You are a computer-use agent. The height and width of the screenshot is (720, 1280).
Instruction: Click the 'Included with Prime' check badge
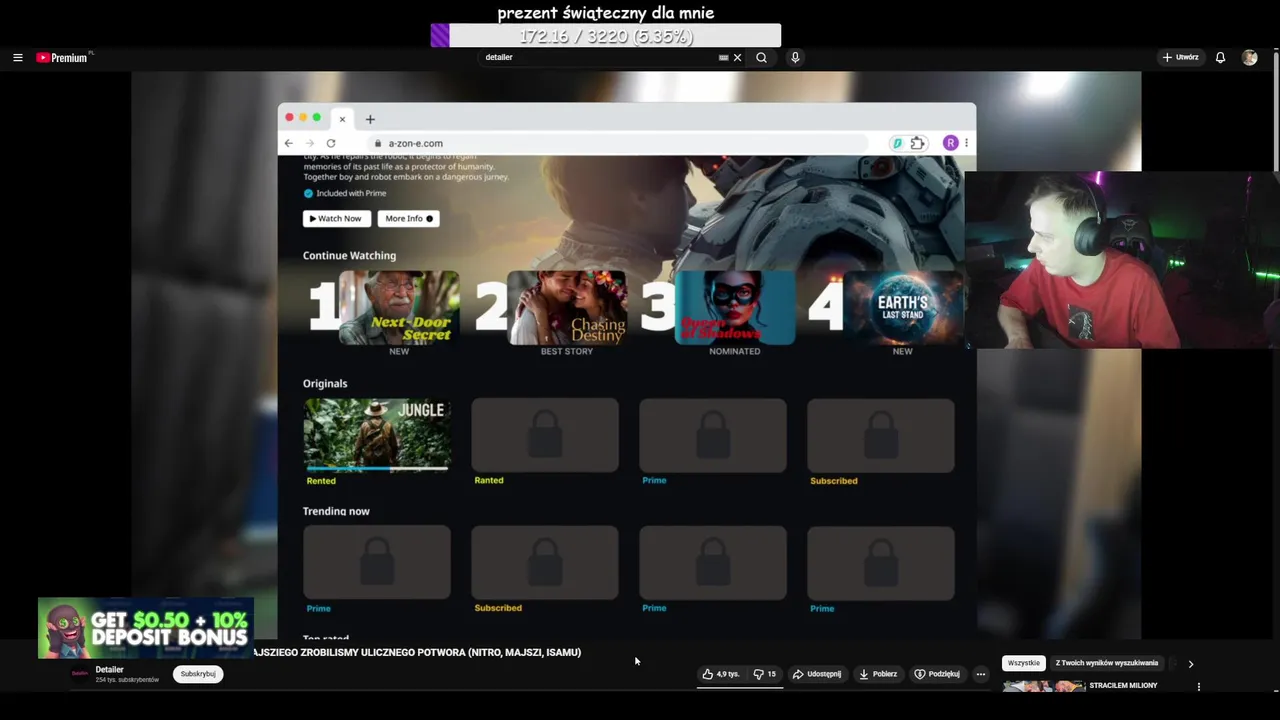tap(308, 193)
